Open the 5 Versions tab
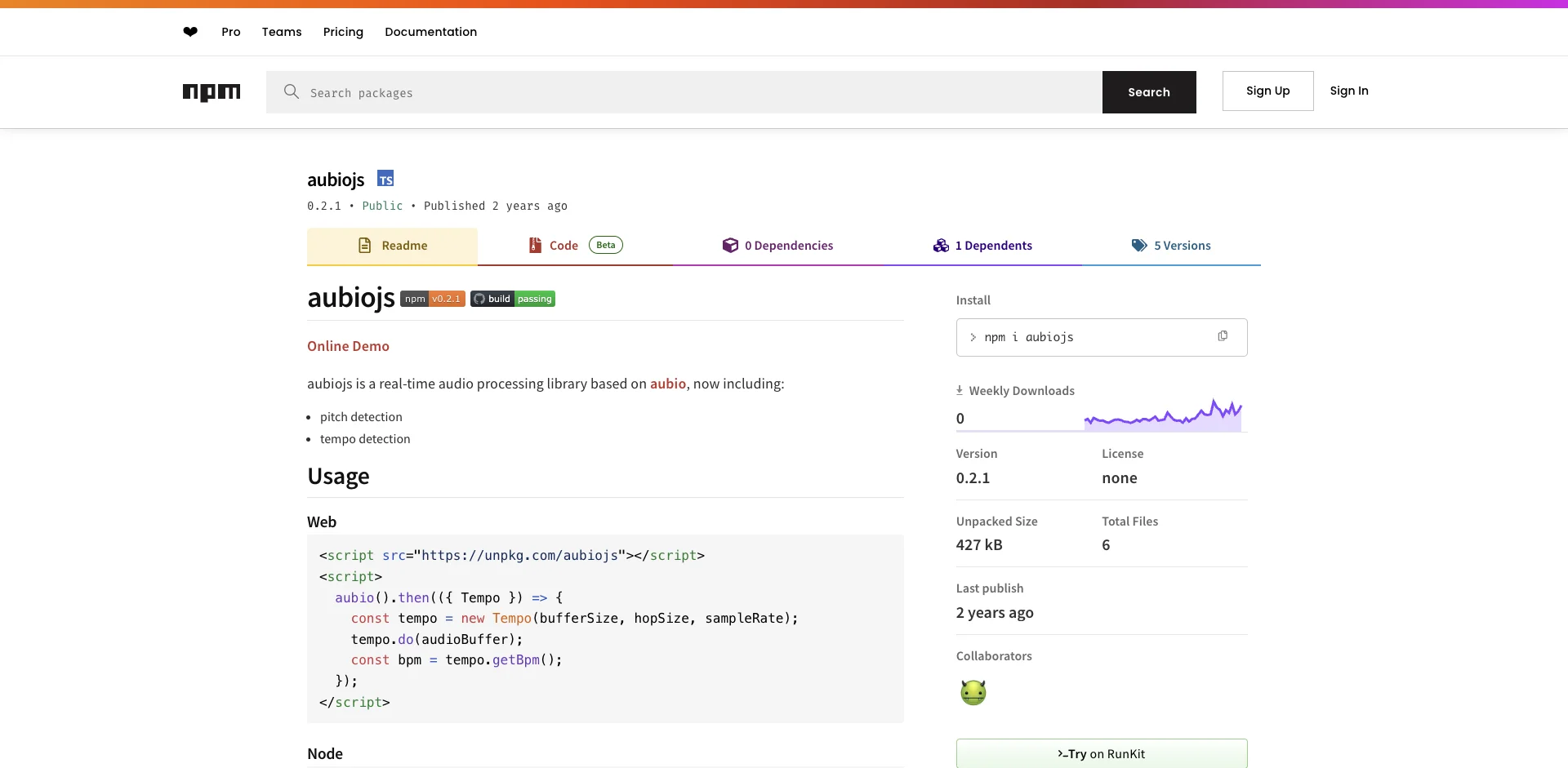This screenshot has height=768, width=1568. tap(1171, 246)
